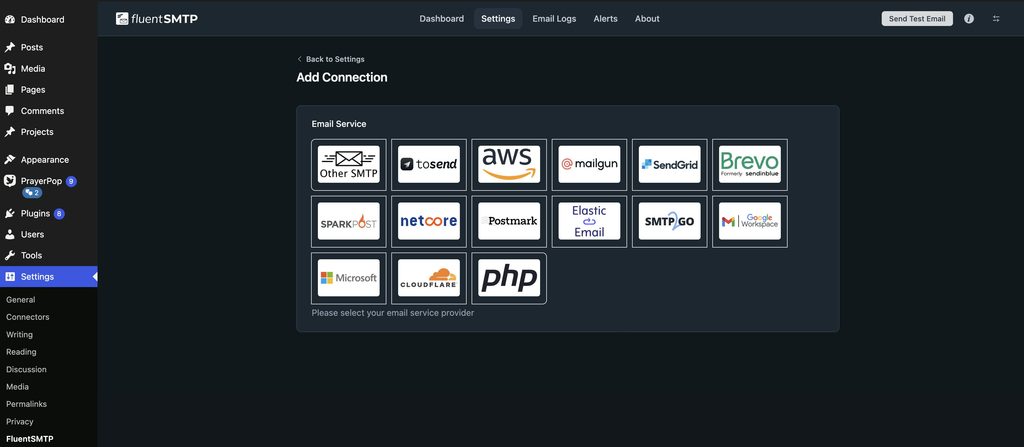The width and height of the screenshot is (1024, 447).
Task: Go Back to Settings link
Action: (x=330, y=59)
